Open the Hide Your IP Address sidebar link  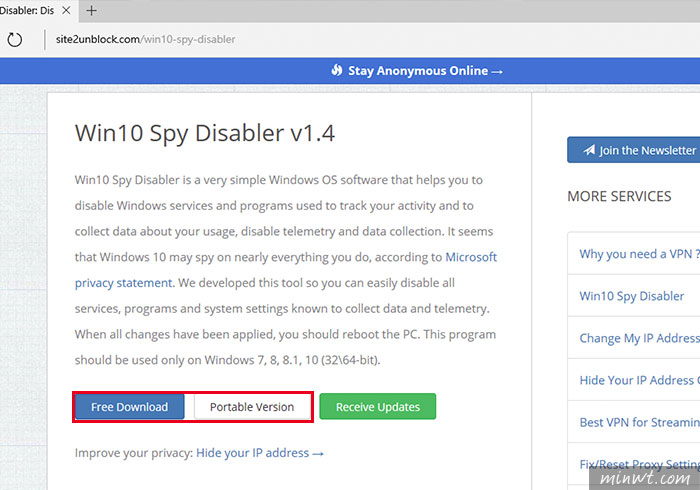point(639,380)
